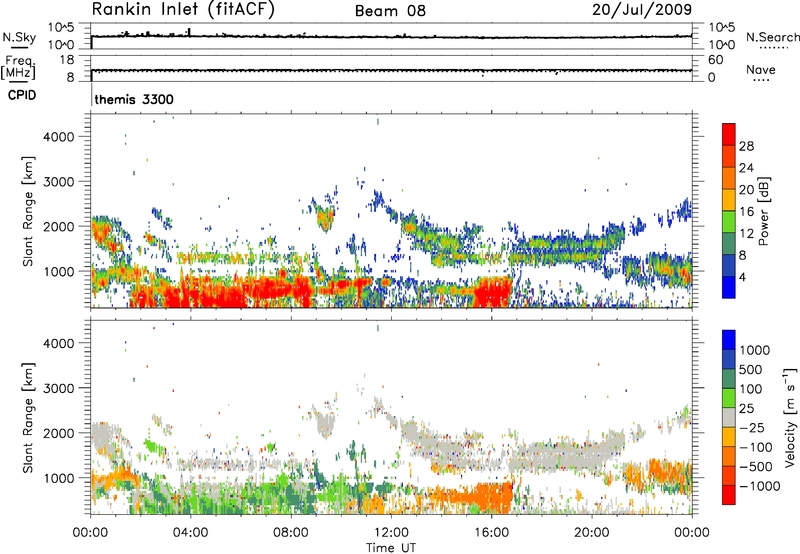Click the "Power [dB]" color bar title
800x554 pixels.
point(763,211)
